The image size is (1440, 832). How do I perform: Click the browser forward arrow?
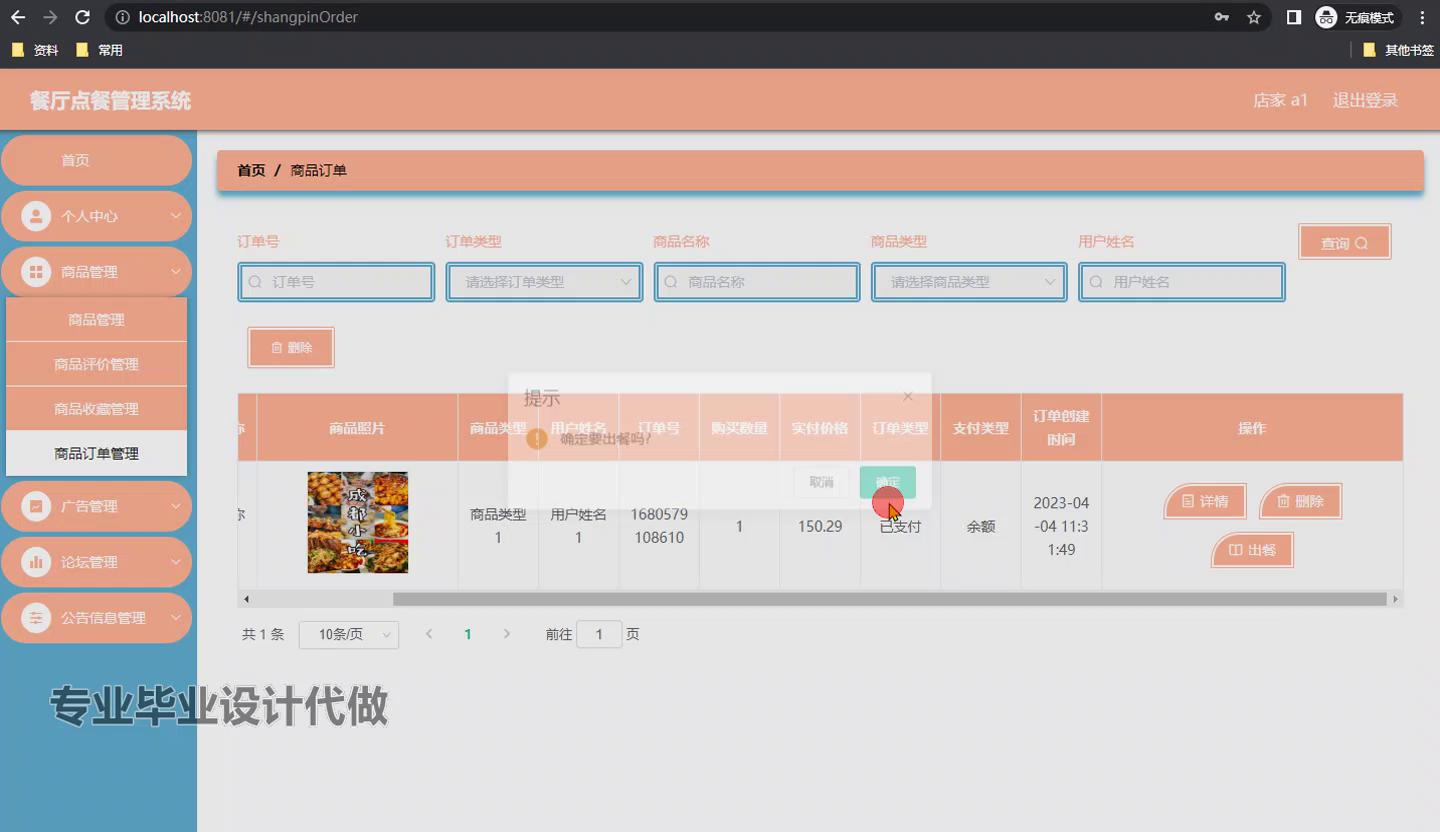click(50, 17)
